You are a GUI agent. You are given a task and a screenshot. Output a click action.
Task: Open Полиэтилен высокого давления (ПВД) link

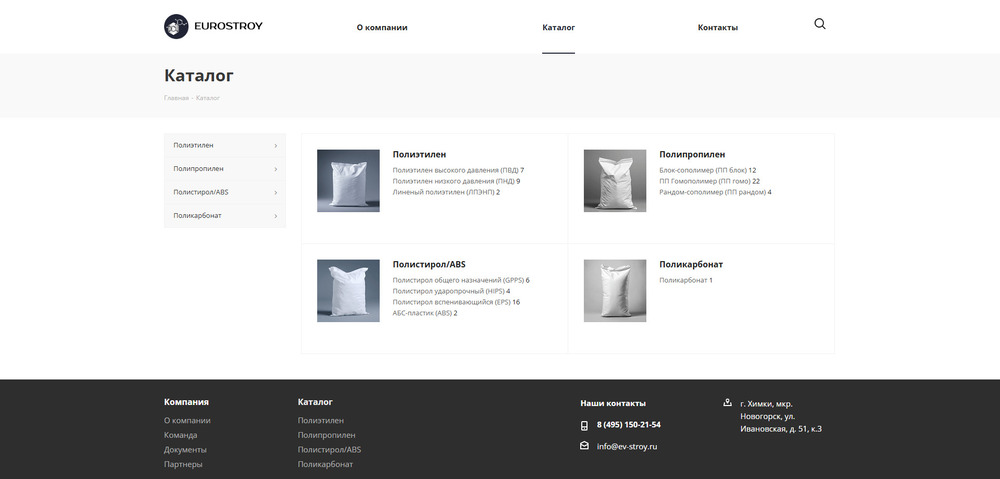coord(455,170)
